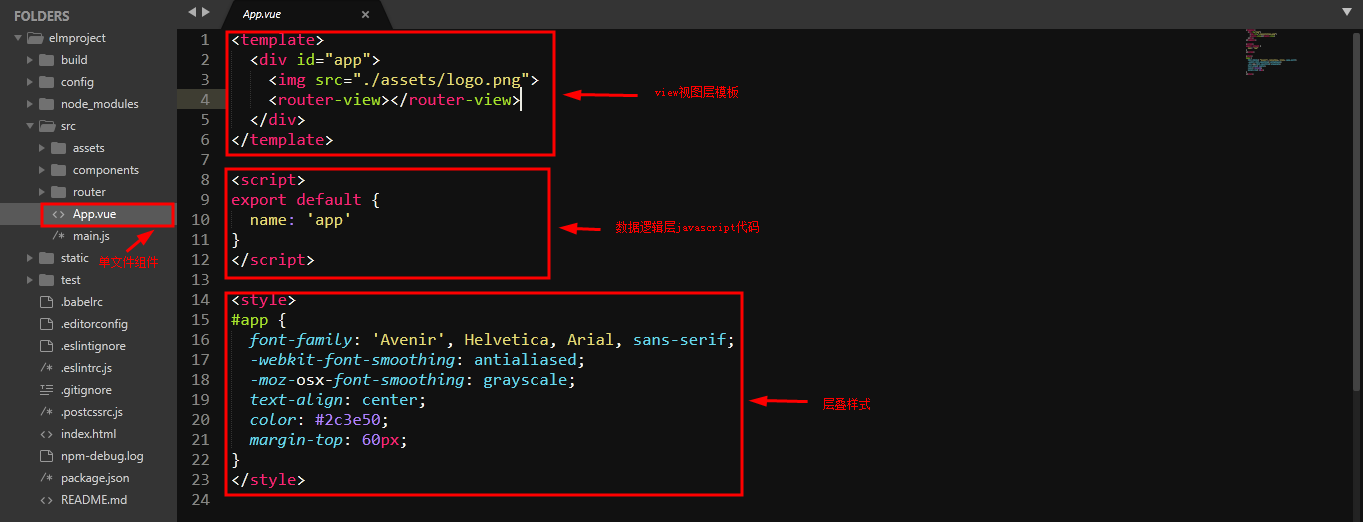
Task: Close the App.vue tab
Action: [x=366, y=15]
